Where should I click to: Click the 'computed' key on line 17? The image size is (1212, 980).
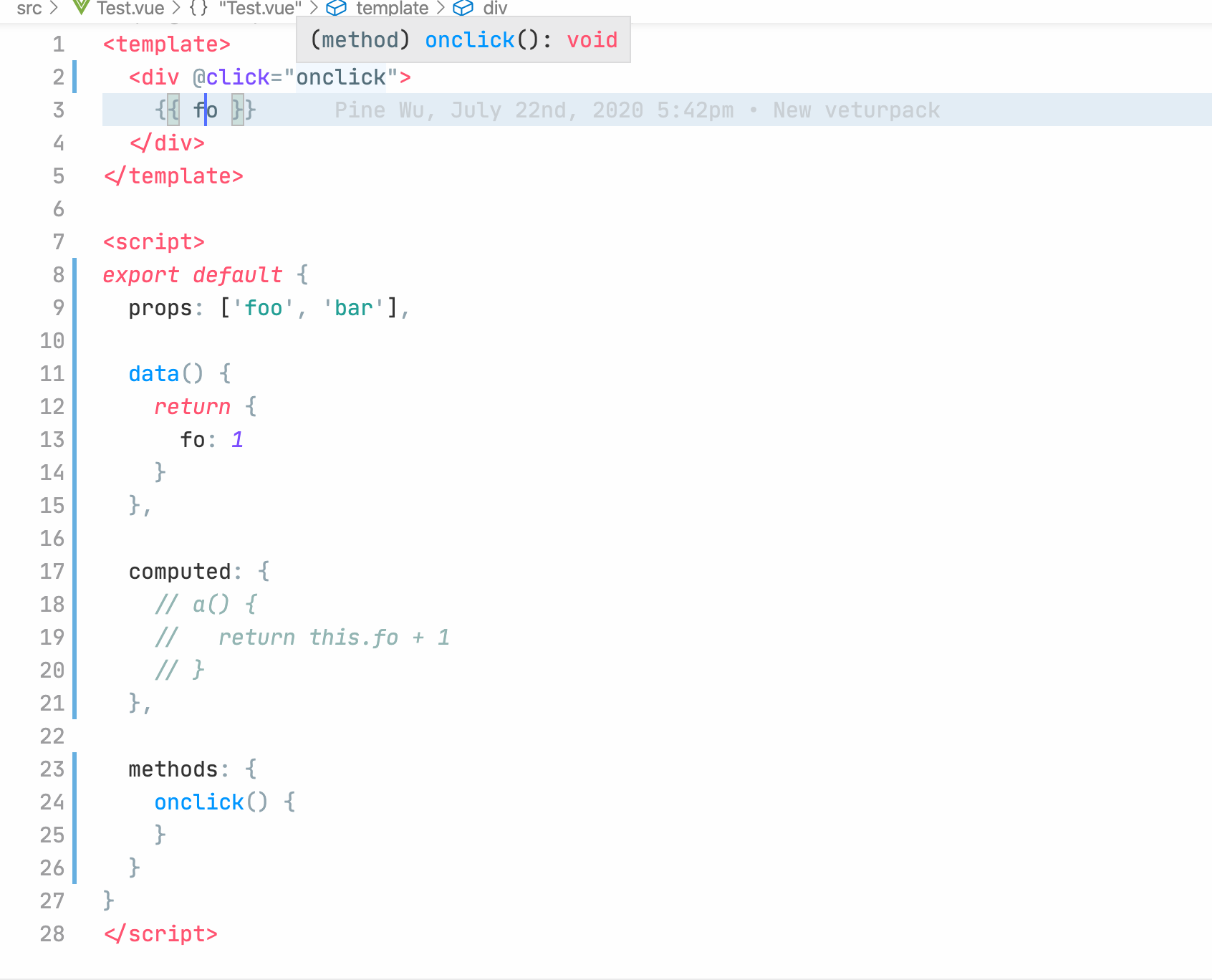pyautogui.click(x=180, y=572)
